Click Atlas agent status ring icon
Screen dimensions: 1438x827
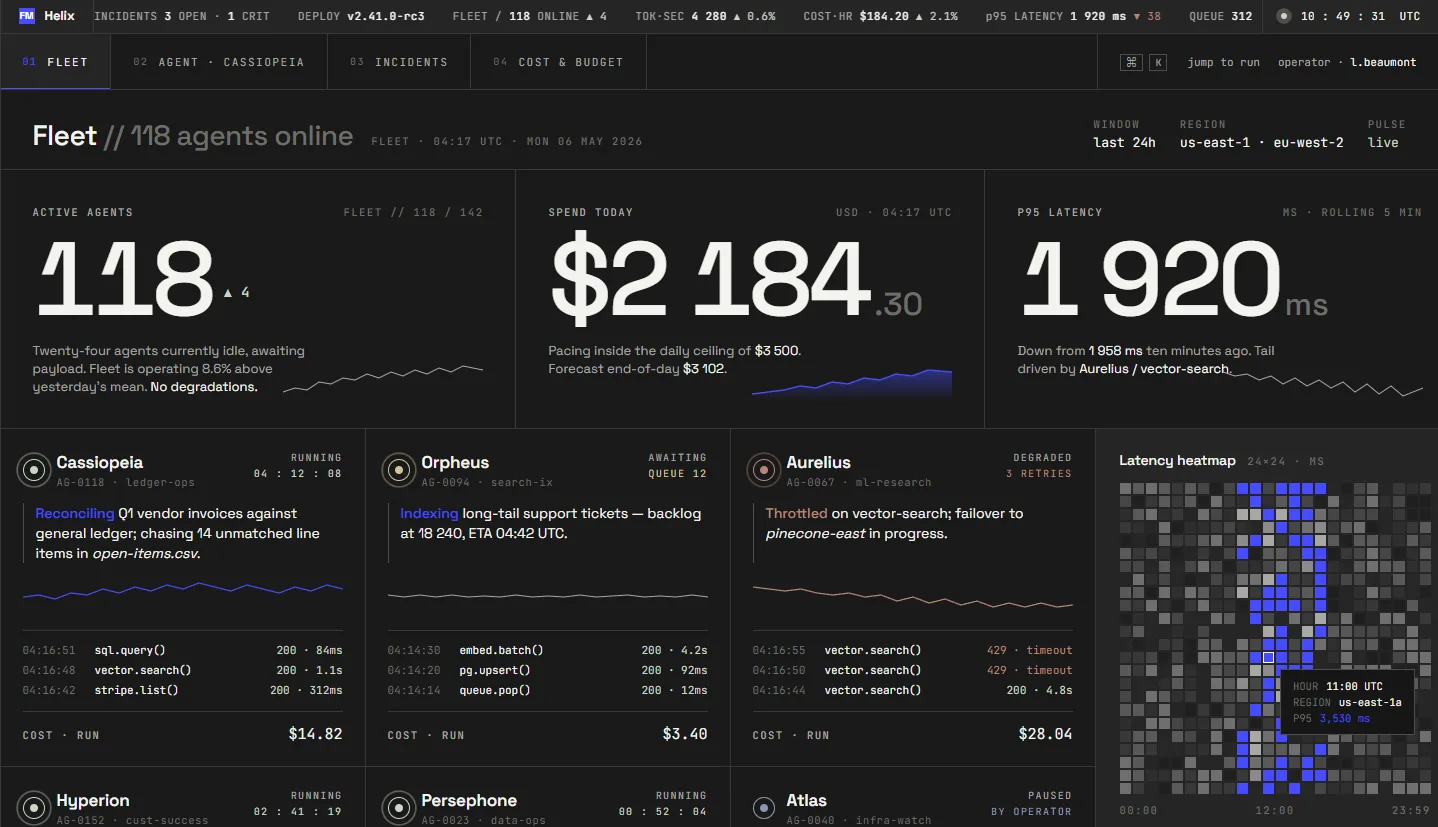(x=763, y=807)
